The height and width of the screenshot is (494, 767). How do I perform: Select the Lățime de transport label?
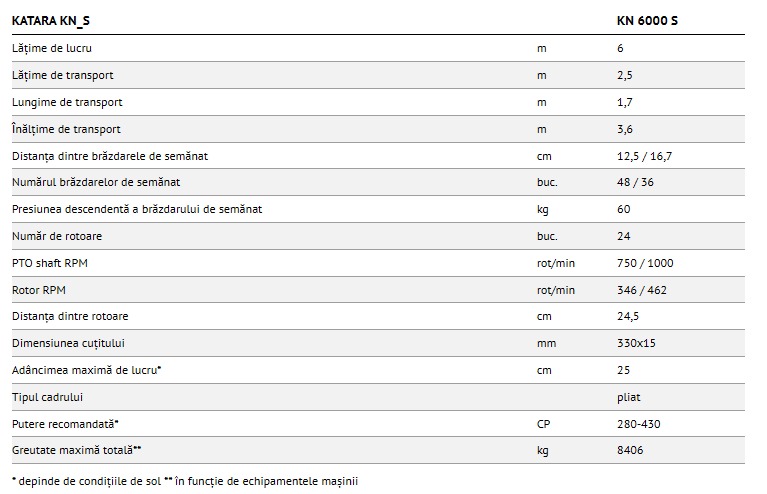pos(63,75)
